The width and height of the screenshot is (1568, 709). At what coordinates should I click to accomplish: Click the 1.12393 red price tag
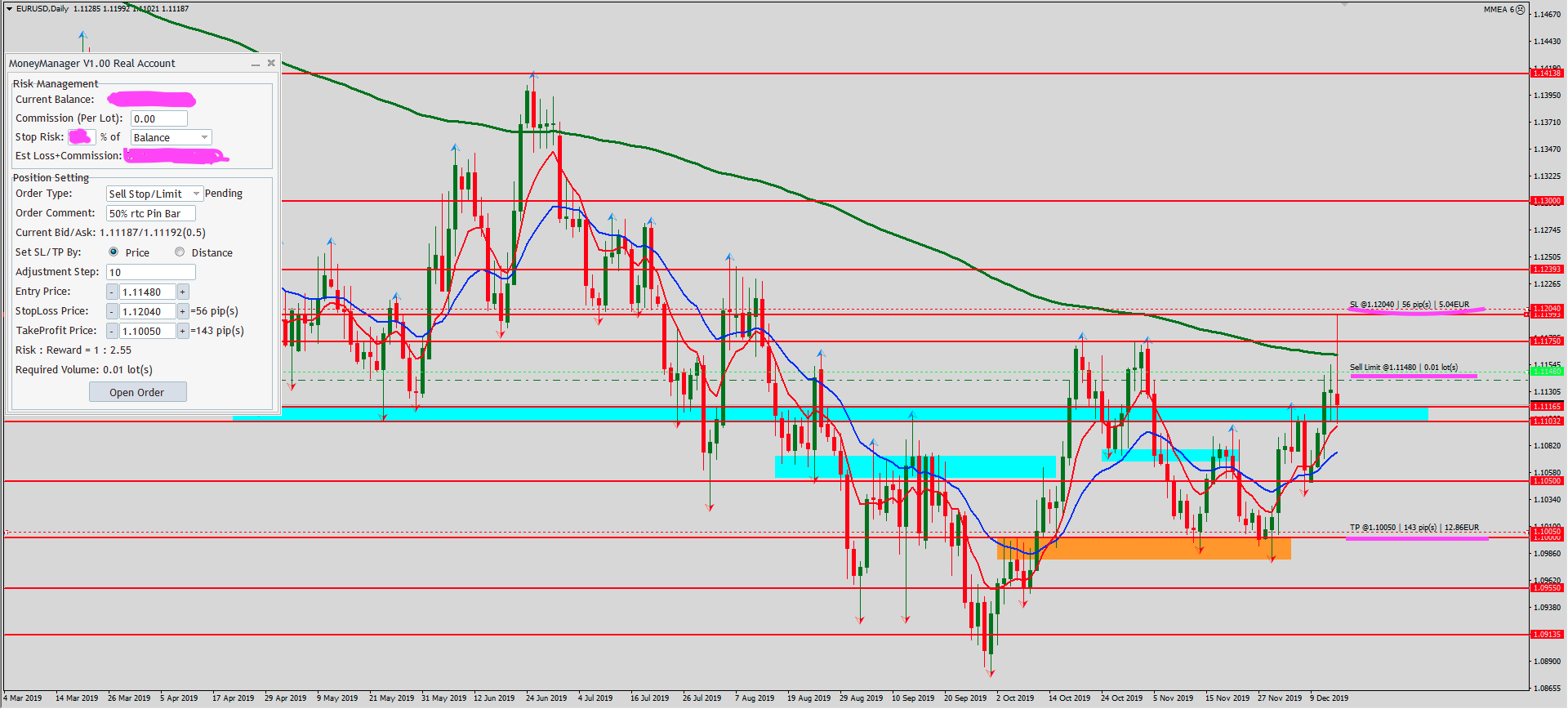pyautogui.click(x=1546, y=270)
